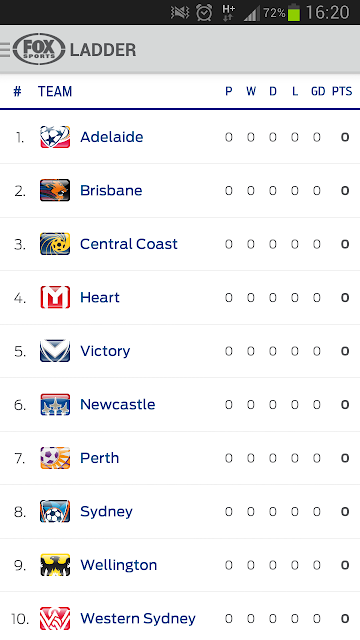This screenshot has height=640, width=360.
Task: Tap the alarm clock status icon
Action: (x=204, y=13)
